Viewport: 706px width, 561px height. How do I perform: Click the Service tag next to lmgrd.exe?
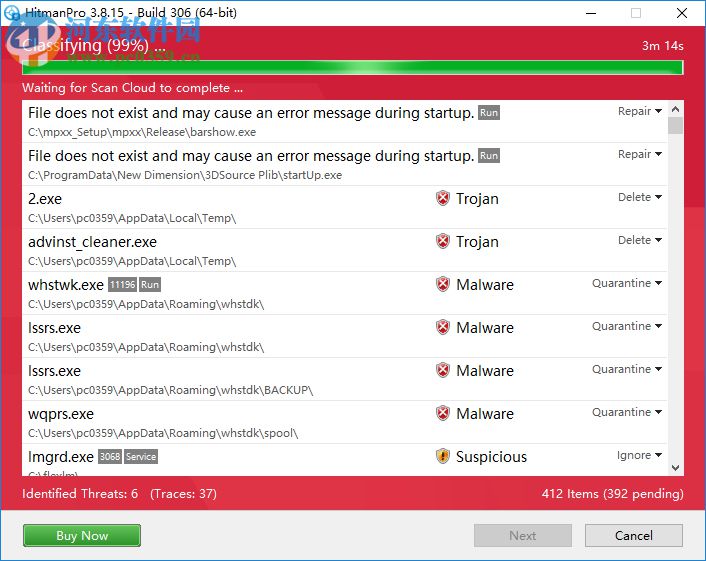pyautogui.click(x=141, y=457)
